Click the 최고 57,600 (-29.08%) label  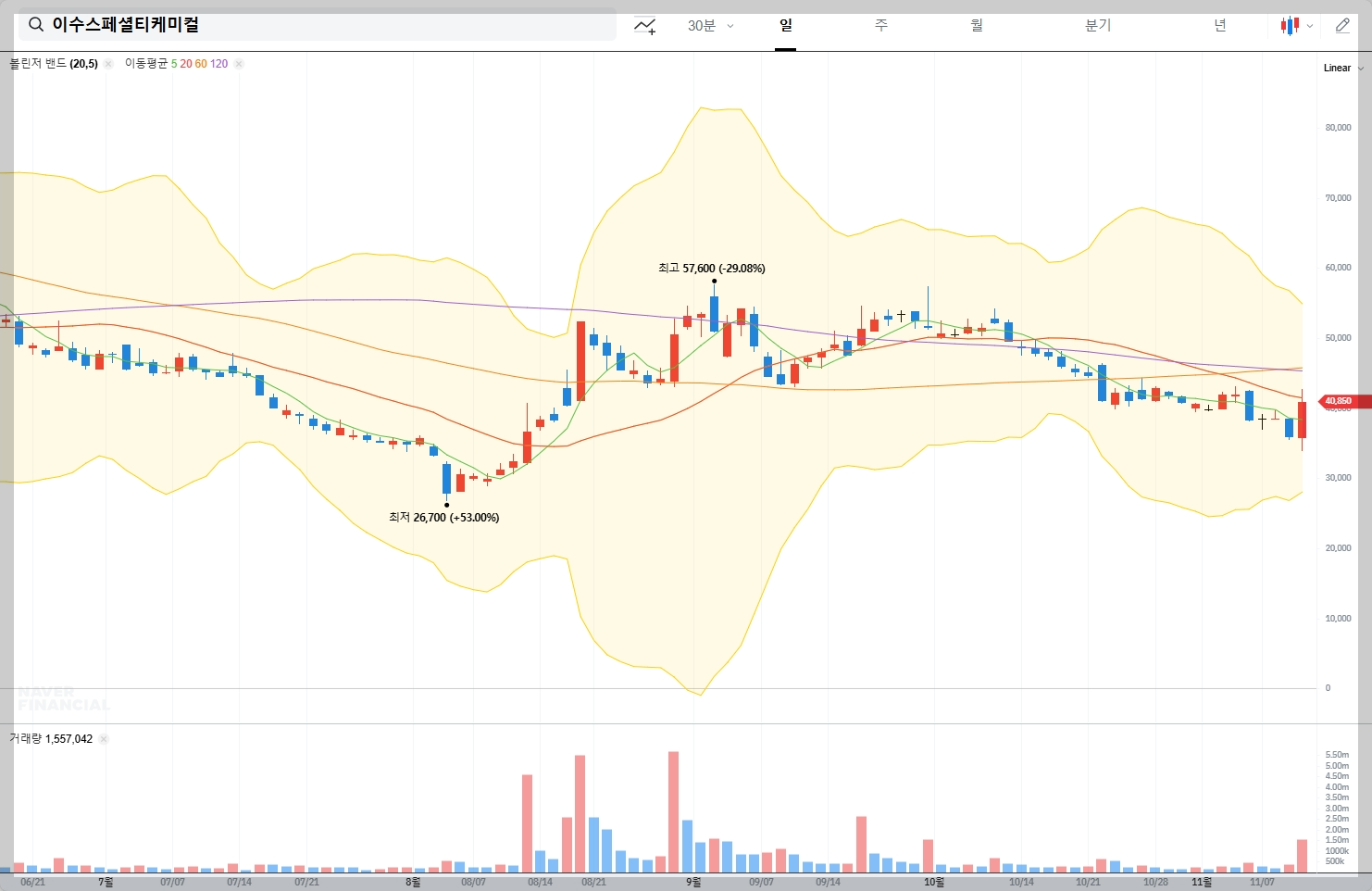712,269
